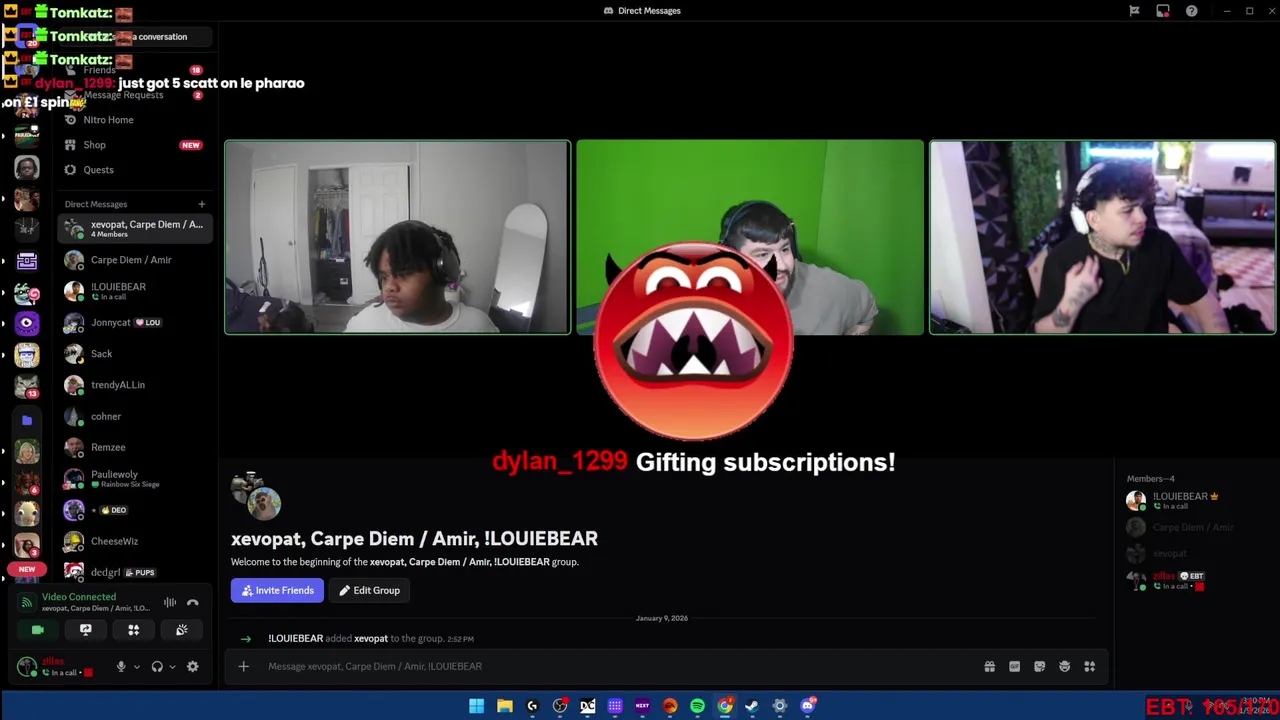Expand headphone output options arrow

point(172,667)
